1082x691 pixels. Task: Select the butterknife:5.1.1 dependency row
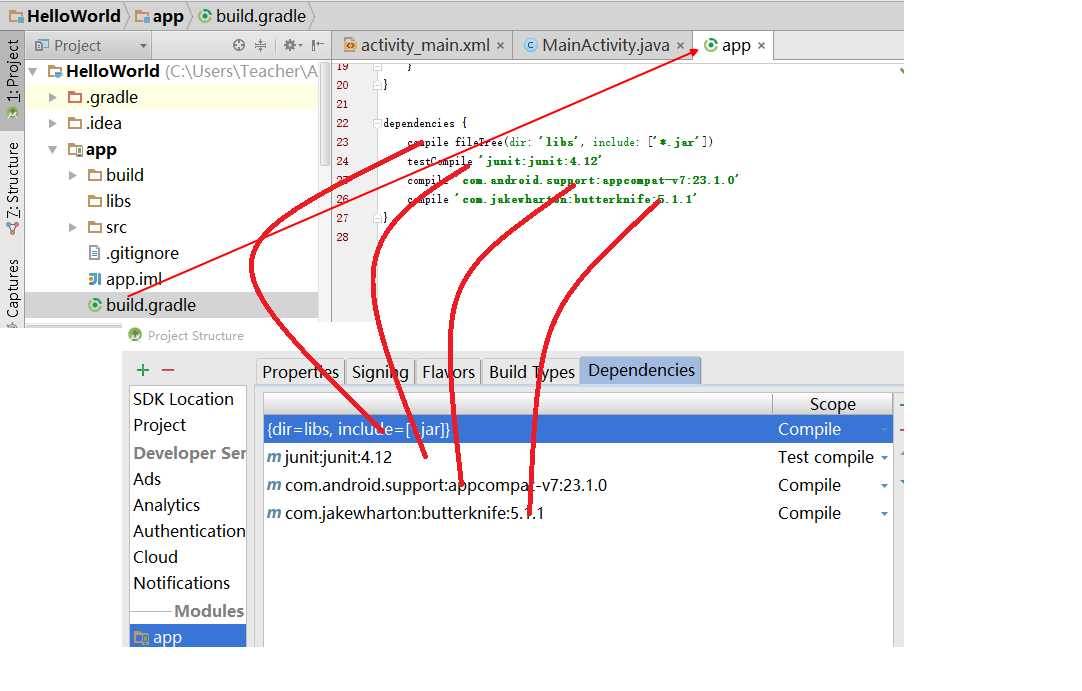(578, 514)
